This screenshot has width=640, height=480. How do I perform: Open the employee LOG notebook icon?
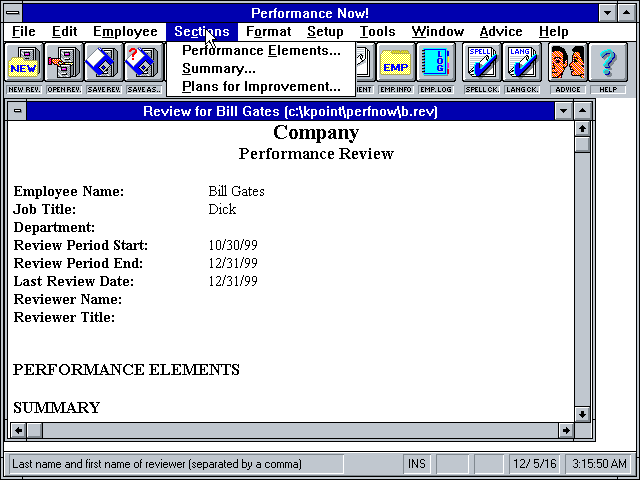[x=436, y=62]
